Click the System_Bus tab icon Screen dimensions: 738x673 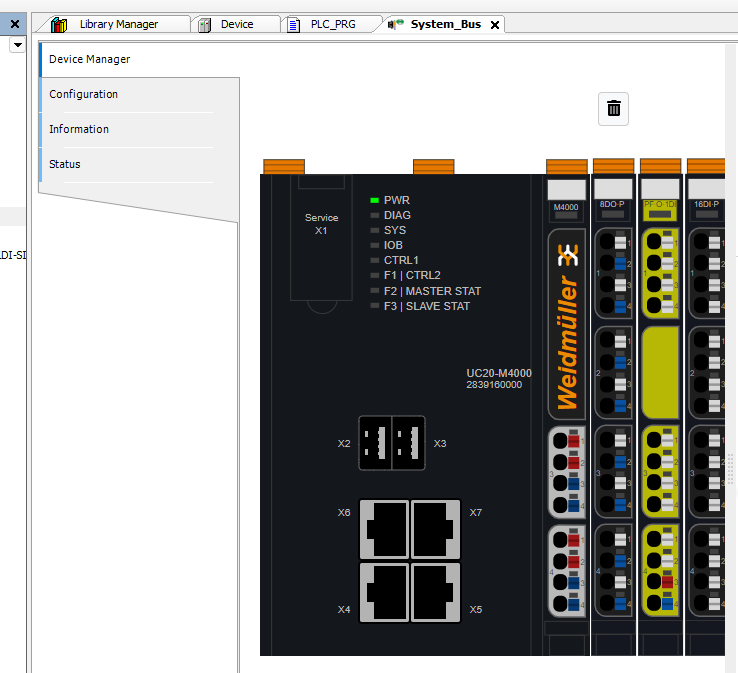tap(395, 24)
